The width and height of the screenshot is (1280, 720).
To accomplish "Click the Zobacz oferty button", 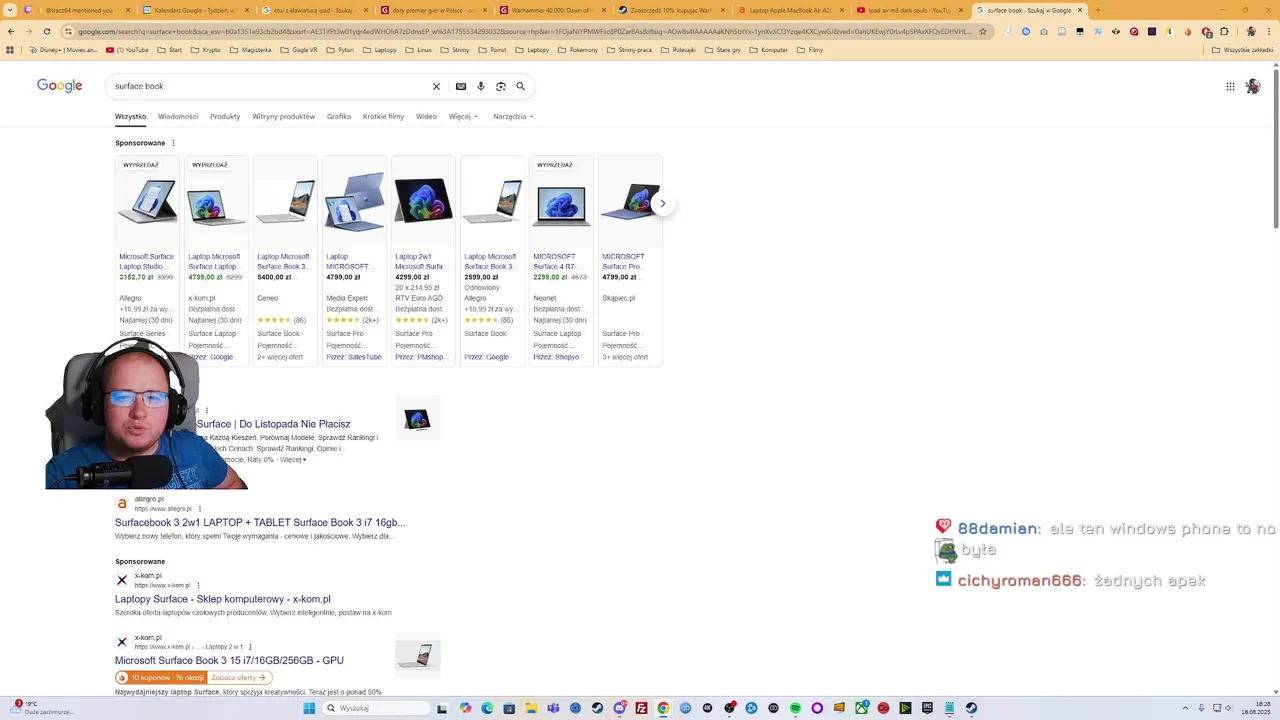I will coord(238,678).
